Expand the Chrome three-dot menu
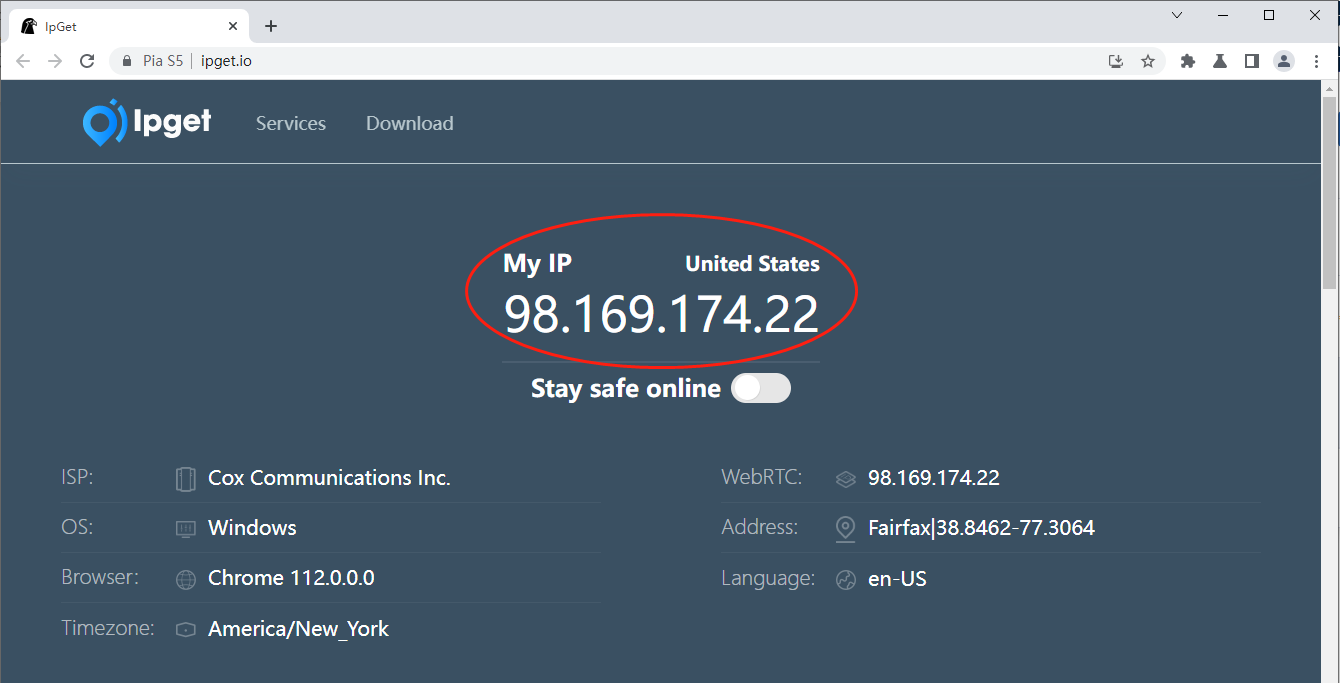This screenshot has height=683, width=1340. [1315, 61]
